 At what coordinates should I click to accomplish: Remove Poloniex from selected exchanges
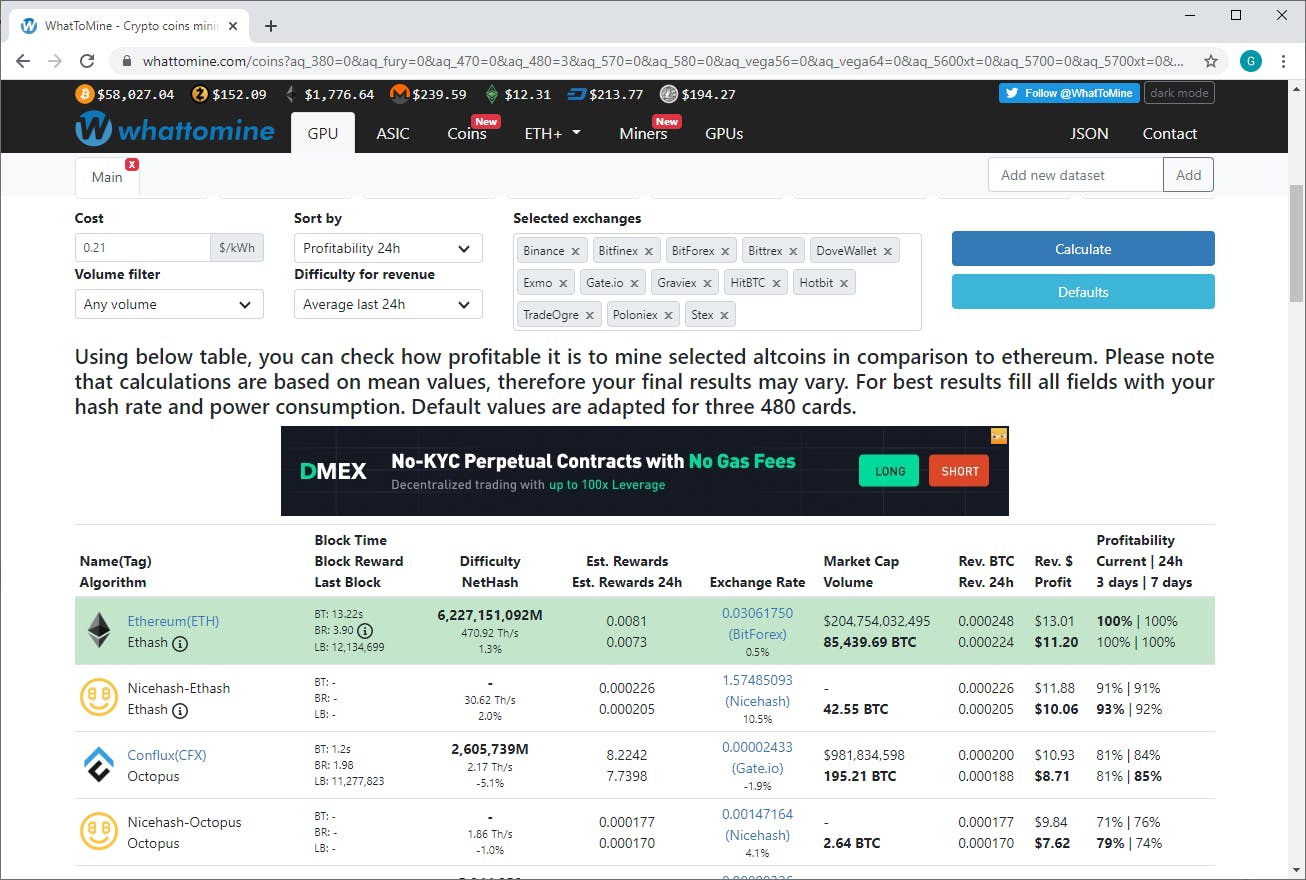tap(668, 315)
